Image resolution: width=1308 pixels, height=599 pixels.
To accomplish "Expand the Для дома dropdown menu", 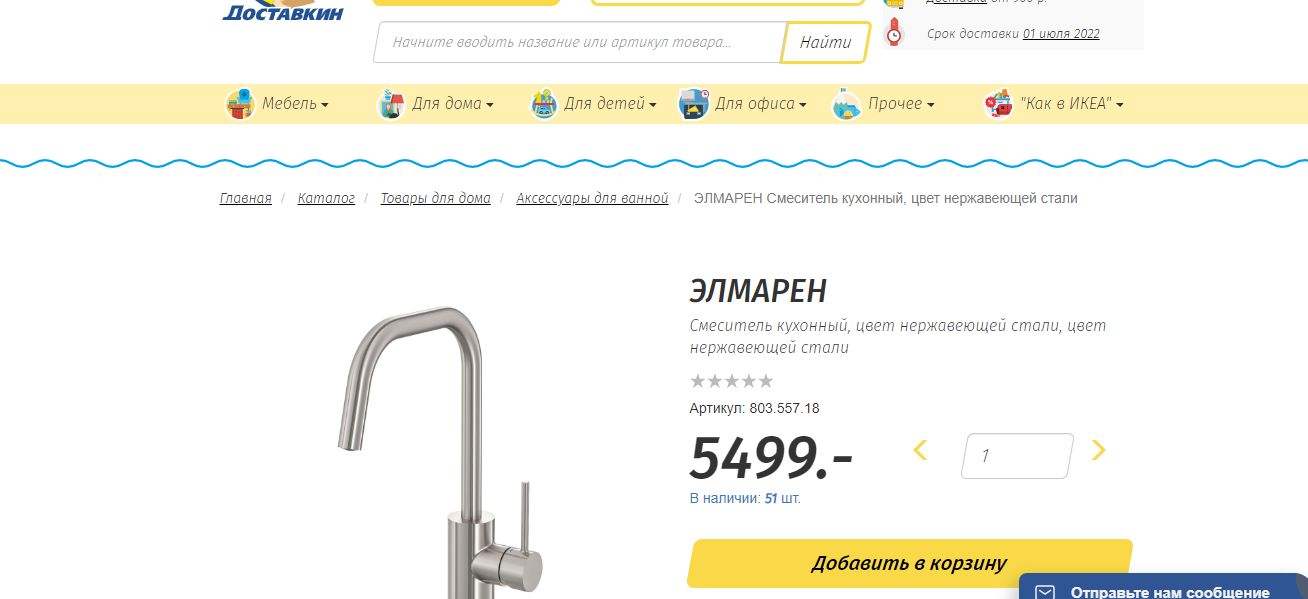I will click(453, 104).
